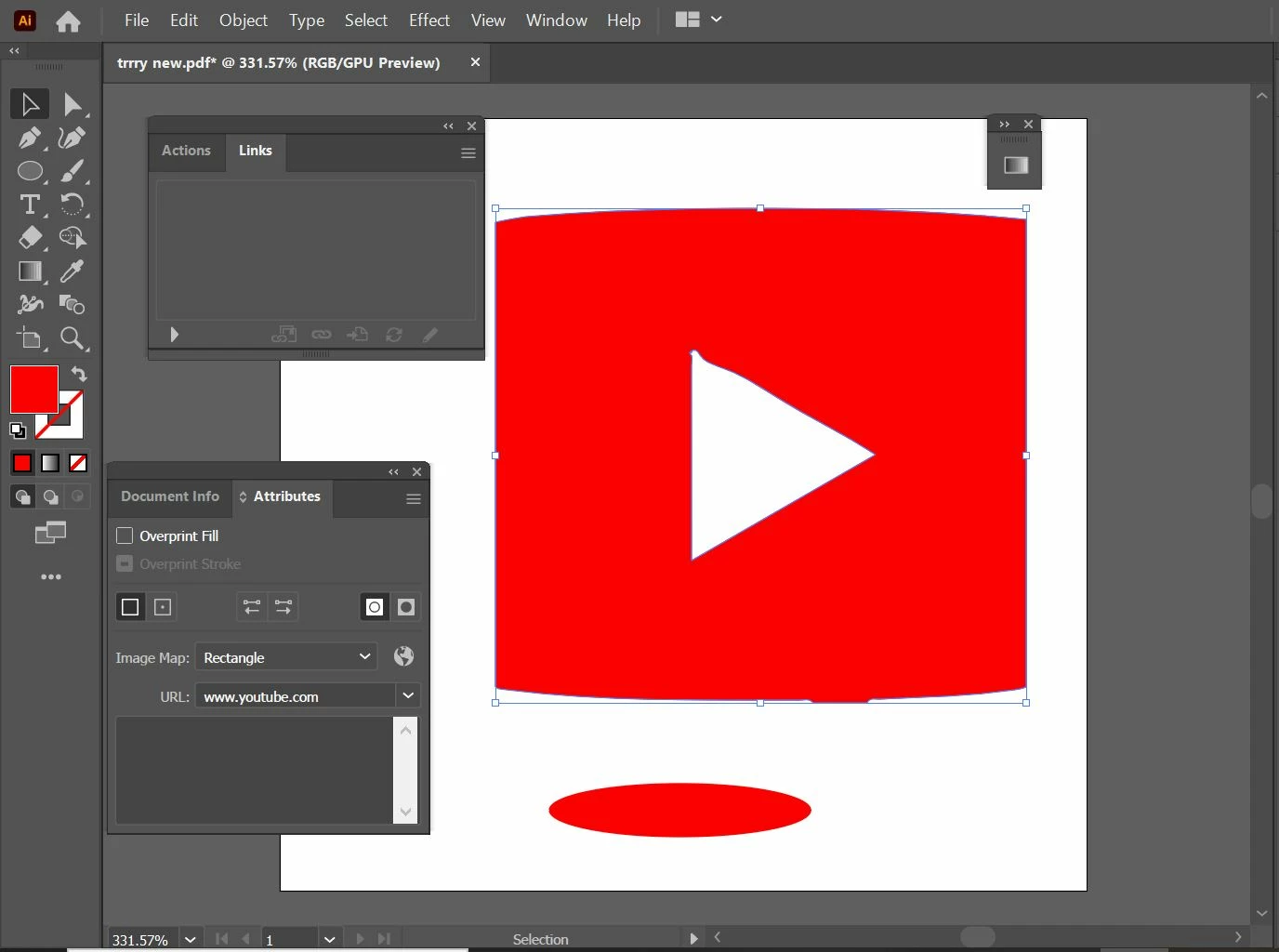
Task: Select the Pen tool
Action: coord(30,138)
